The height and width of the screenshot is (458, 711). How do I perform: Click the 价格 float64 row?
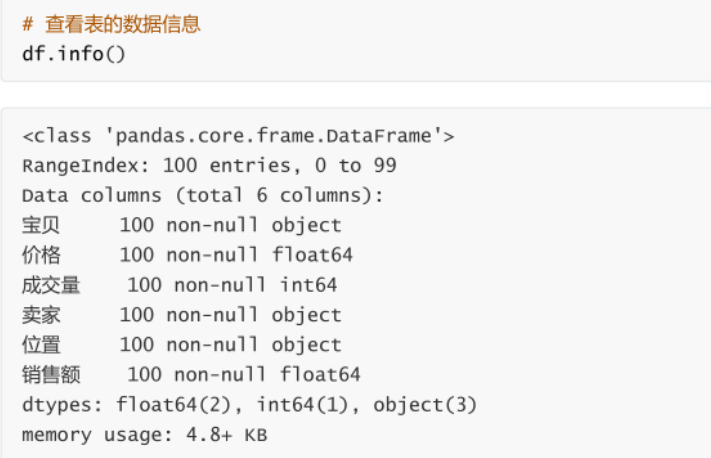[x=187, y=255]
